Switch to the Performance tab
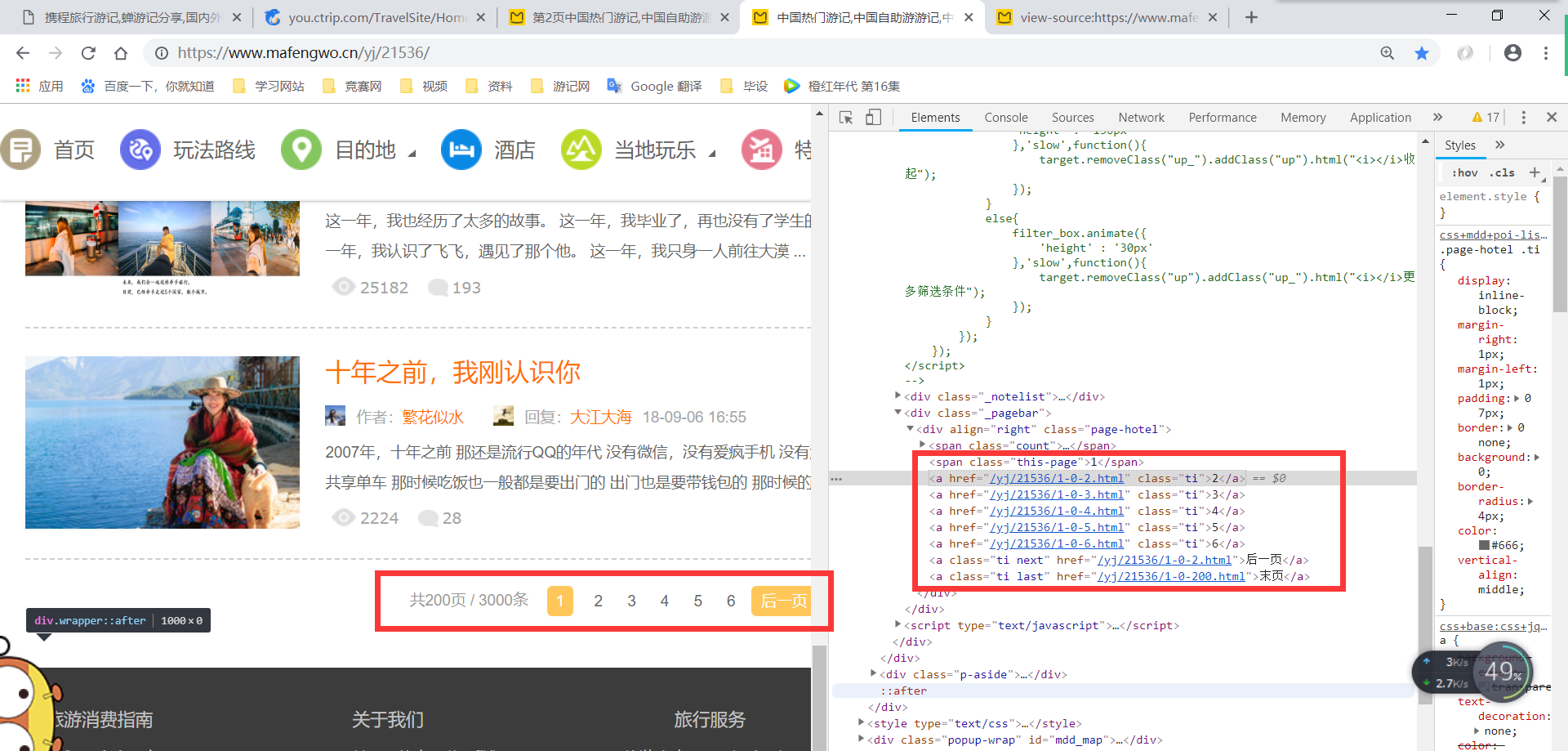 point(1223,118)
